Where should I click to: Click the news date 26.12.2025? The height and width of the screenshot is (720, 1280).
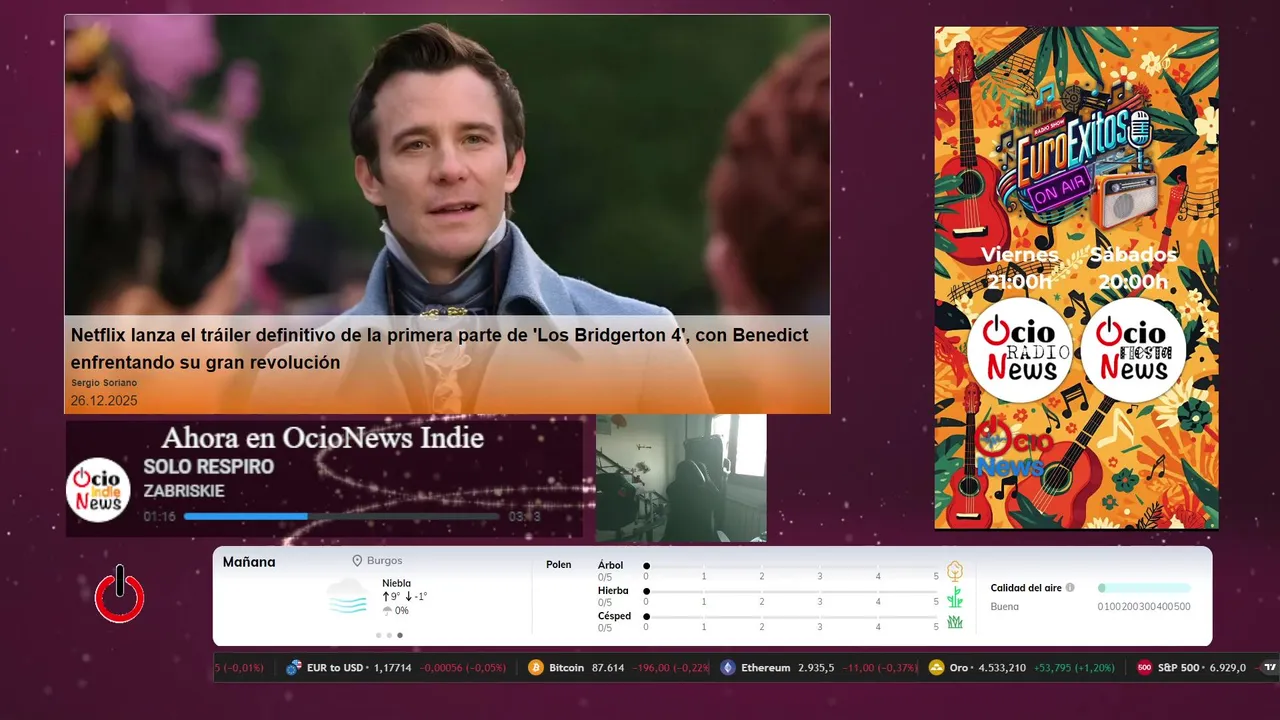(x=104, y=401)
